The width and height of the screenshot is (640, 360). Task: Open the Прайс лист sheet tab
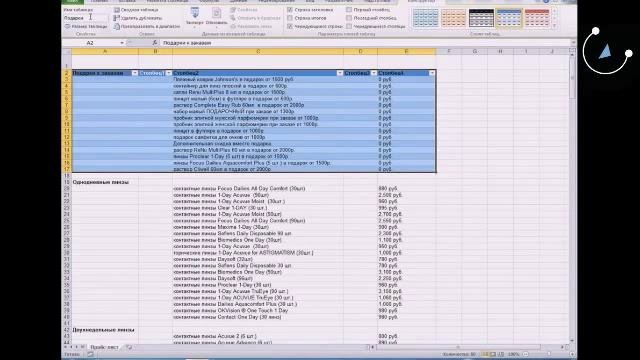click(x=104, y=347)
